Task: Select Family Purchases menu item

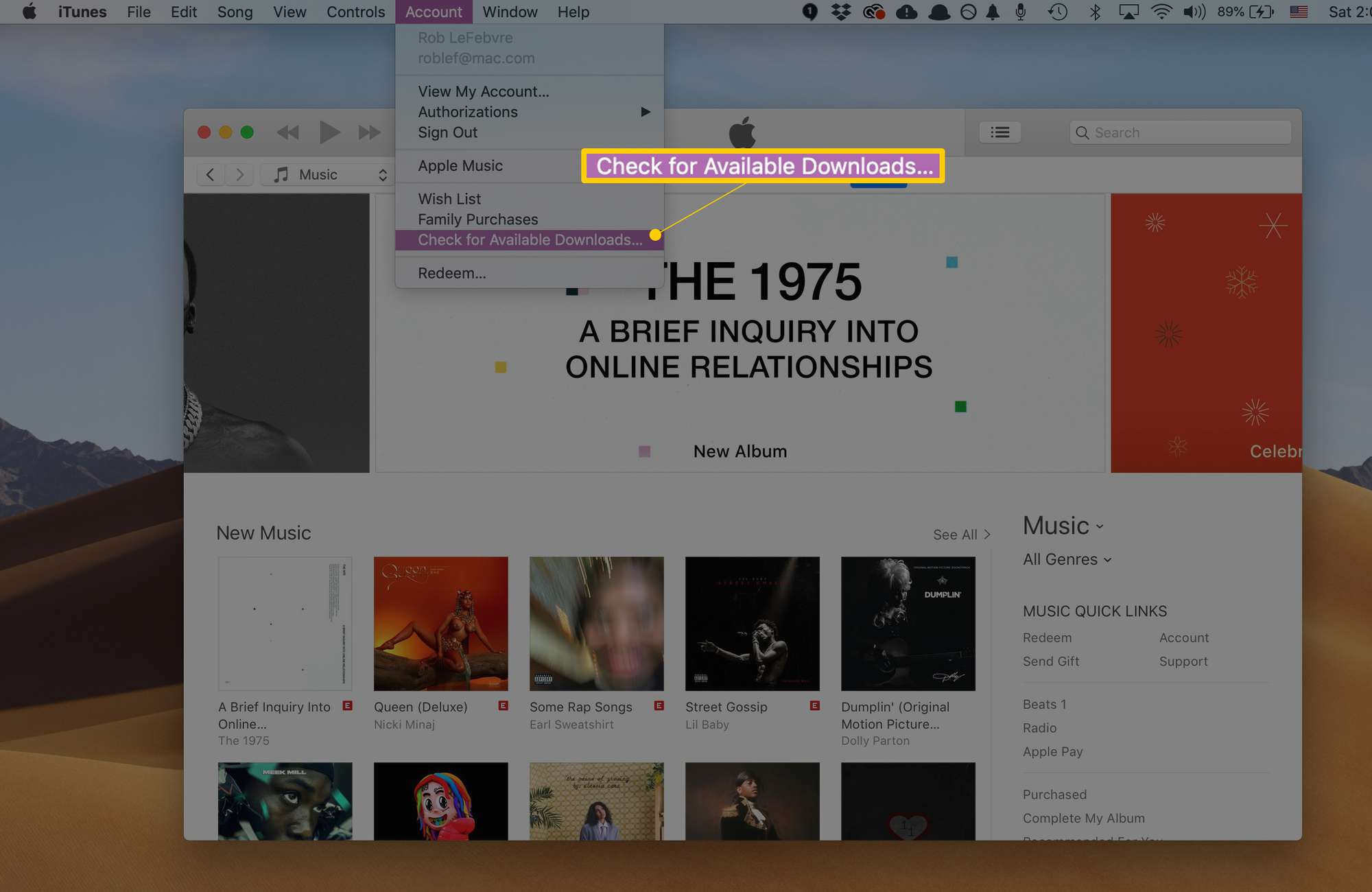Action: coord(530,220)
